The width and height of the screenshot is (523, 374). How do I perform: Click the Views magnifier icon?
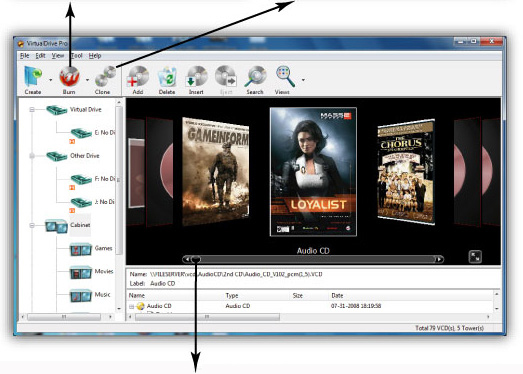click(285, 77)
